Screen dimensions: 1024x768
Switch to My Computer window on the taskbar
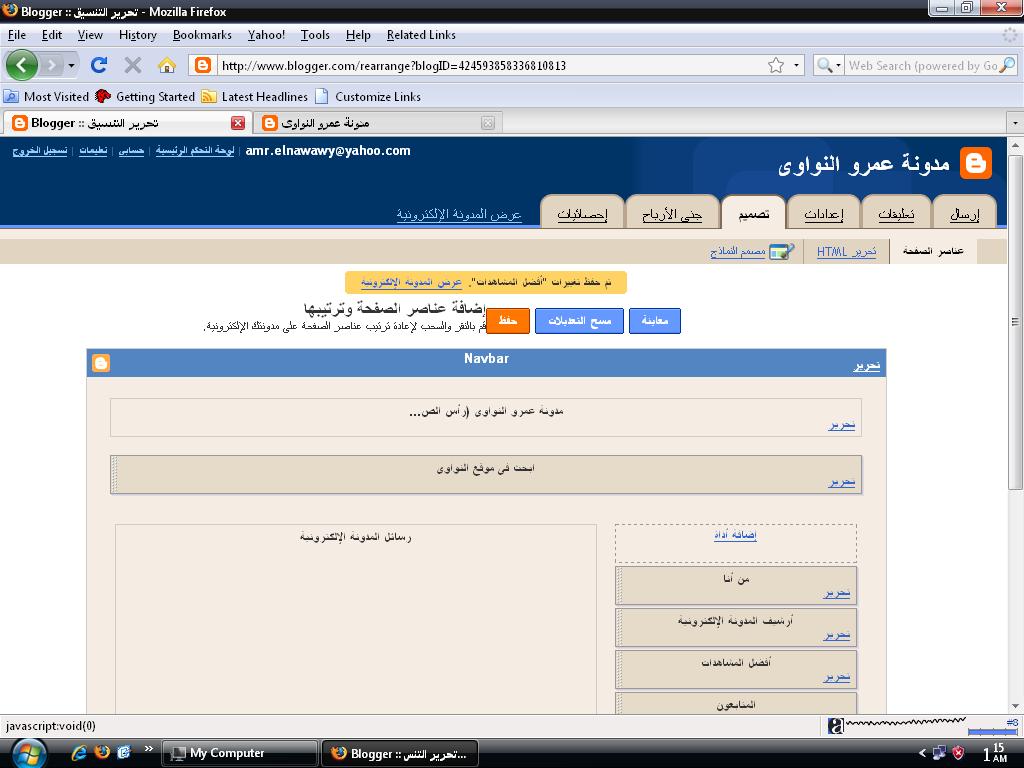click(240, 754)
